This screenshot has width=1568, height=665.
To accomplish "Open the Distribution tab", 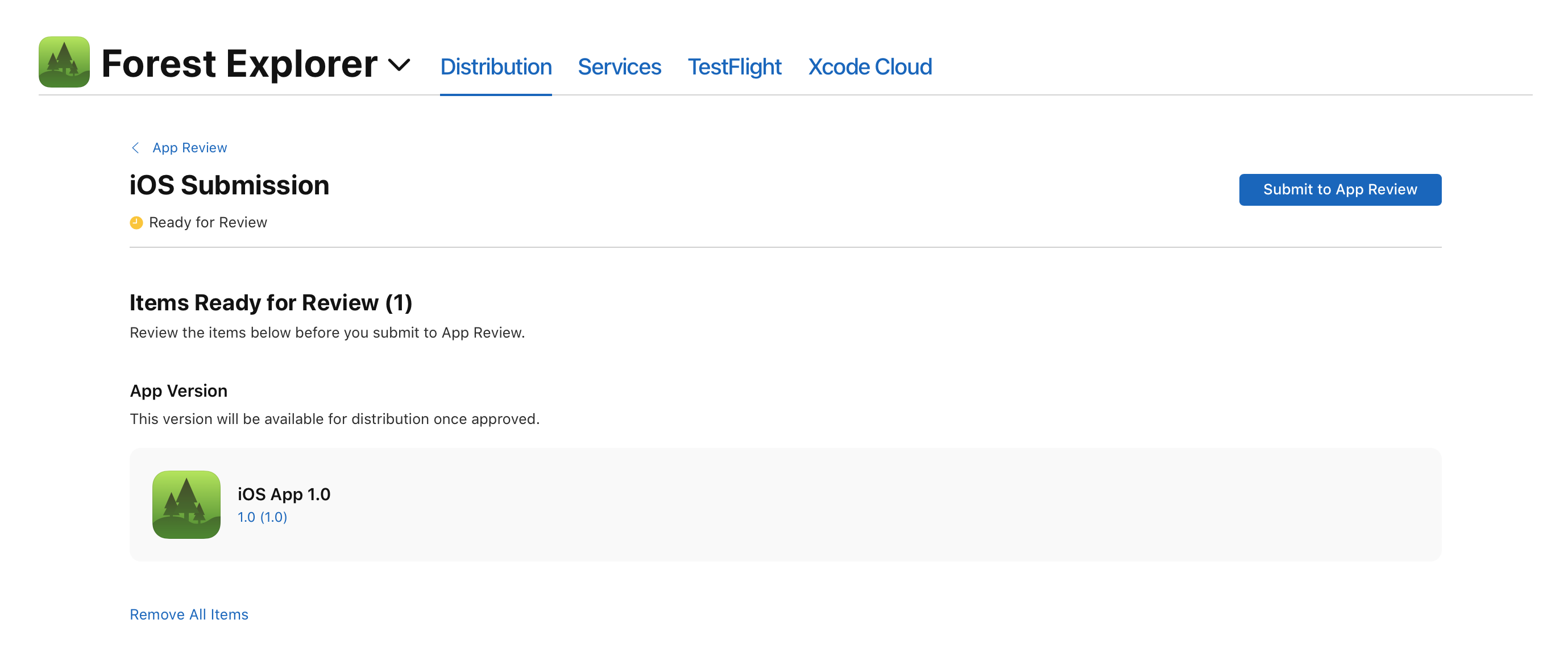I will [496, 66].
